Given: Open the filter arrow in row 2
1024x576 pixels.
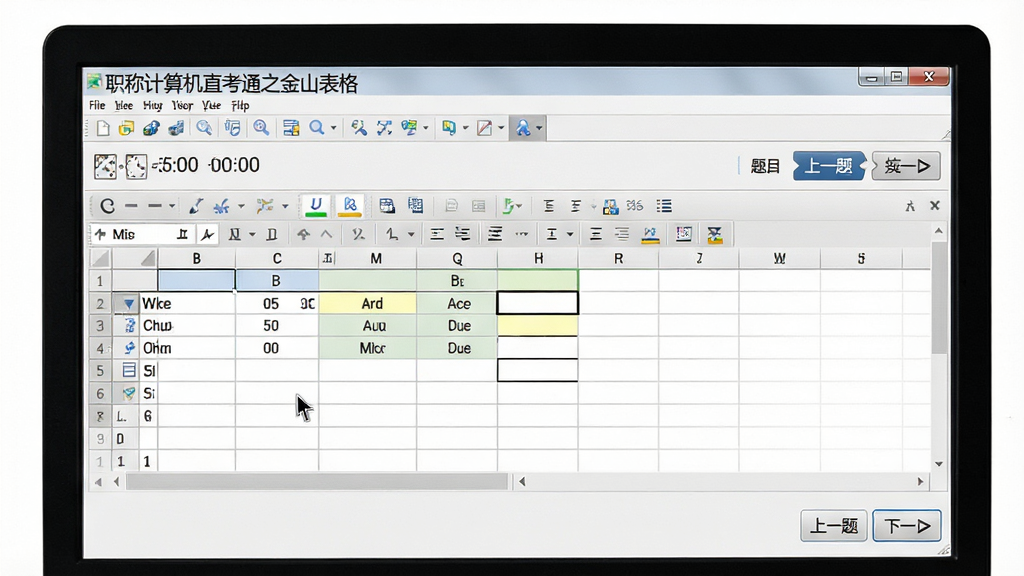Looking at the screenshot, I should 129,304.
